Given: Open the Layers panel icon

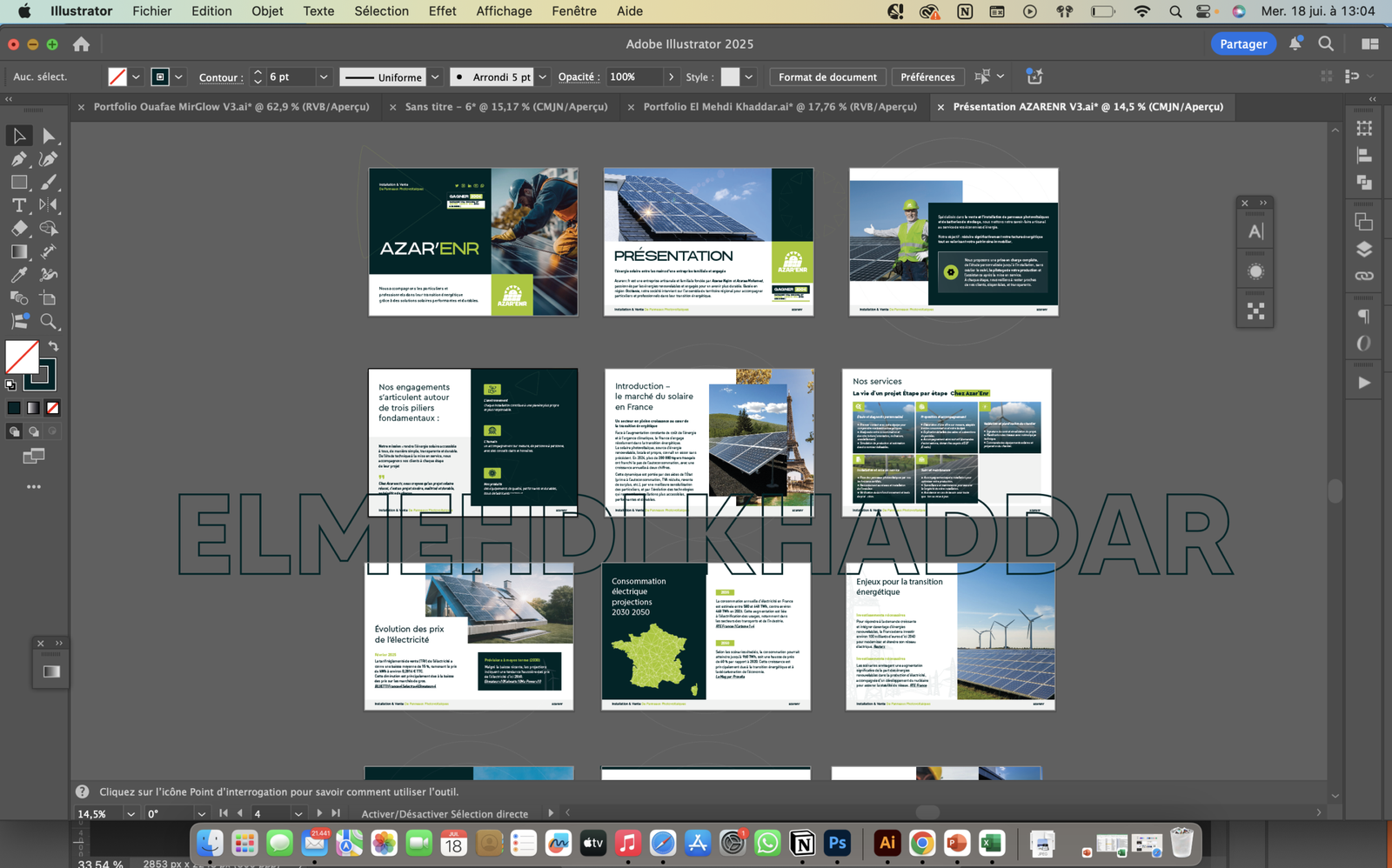Looking at the screenshot, I should (1364, 250).
